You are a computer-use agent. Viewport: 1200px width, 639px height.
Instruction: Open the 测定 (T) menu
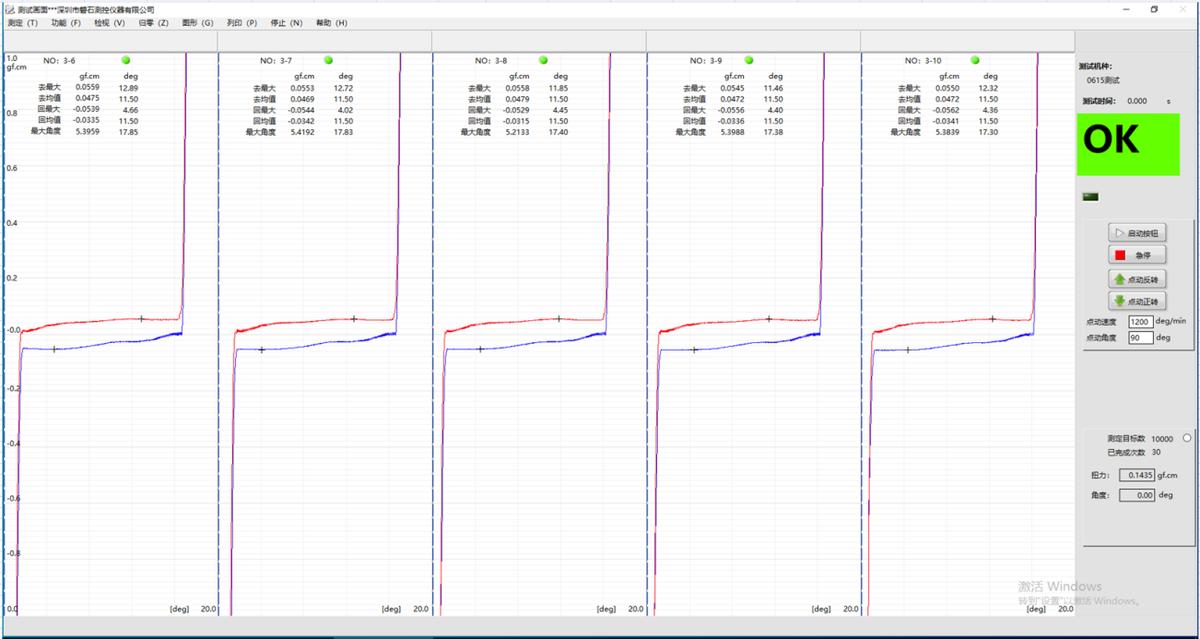coord(22,22)
